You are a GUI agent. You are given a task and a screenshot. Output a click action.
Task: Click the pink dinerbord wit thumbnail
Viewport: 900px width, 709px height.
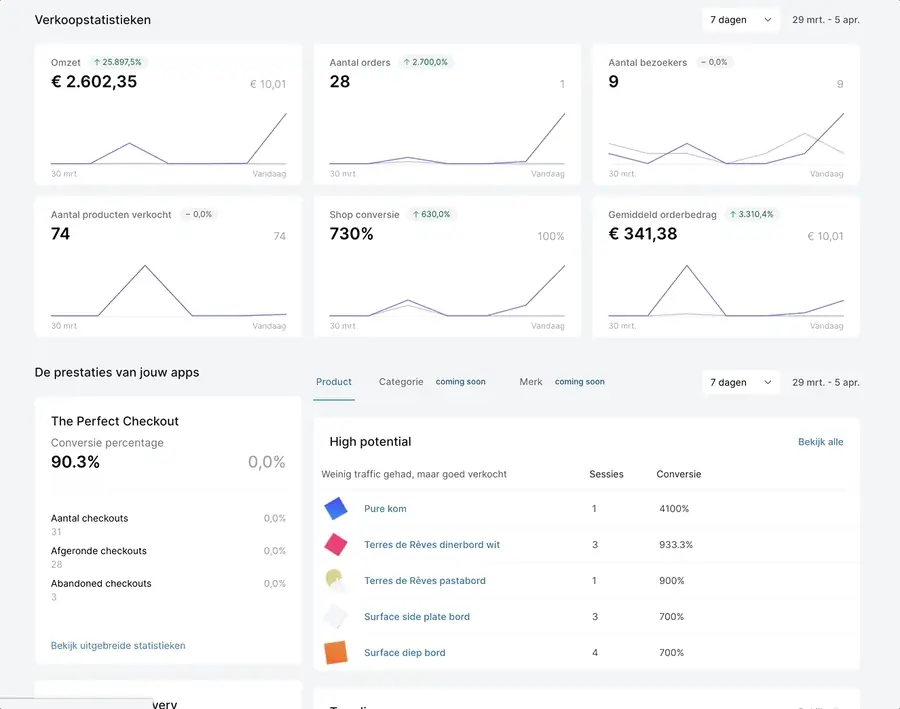point(336,544)
